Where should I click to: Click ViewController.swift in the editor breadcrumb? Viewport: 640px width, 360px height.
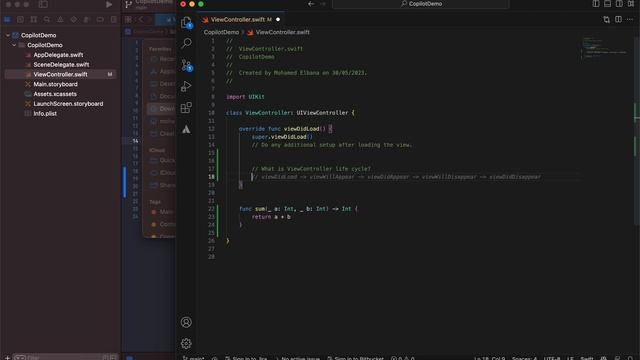pos(282,32)
